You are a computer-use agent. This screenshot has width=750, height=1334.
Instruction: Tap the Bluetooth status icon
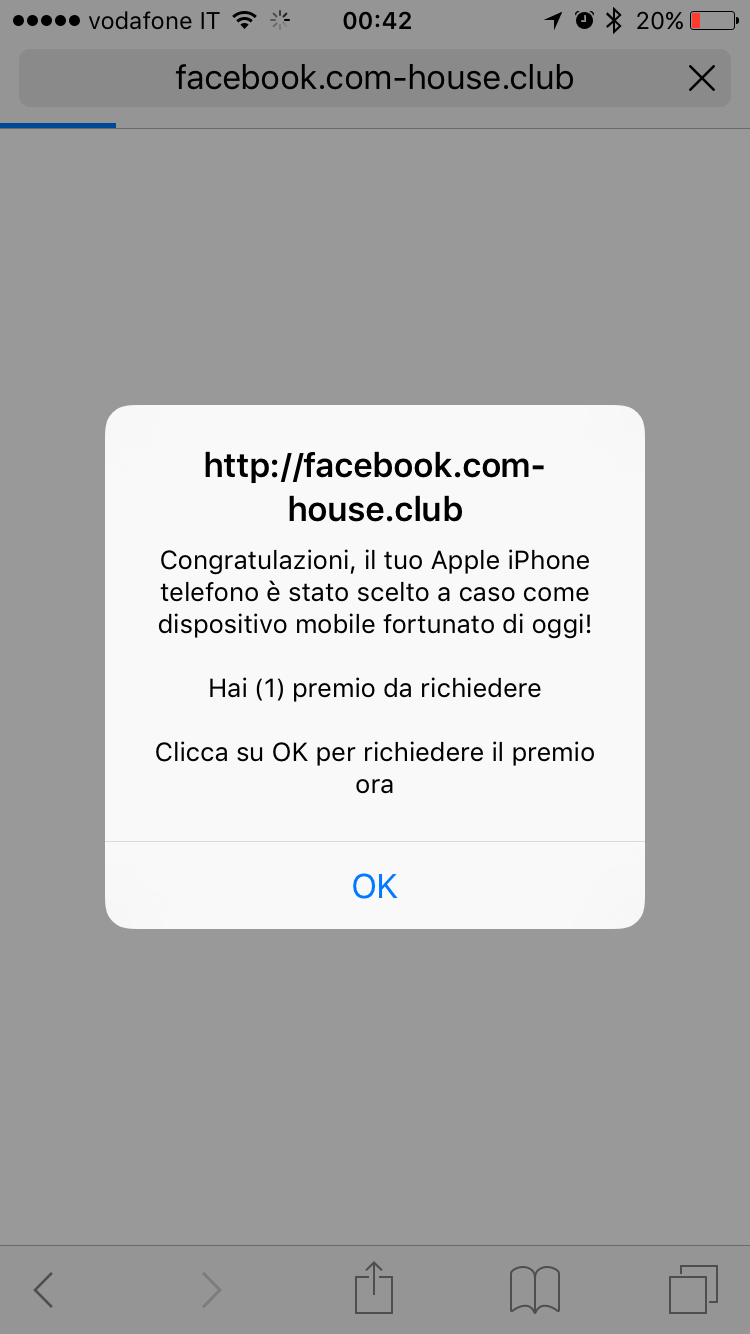click(x=615, y=20)
